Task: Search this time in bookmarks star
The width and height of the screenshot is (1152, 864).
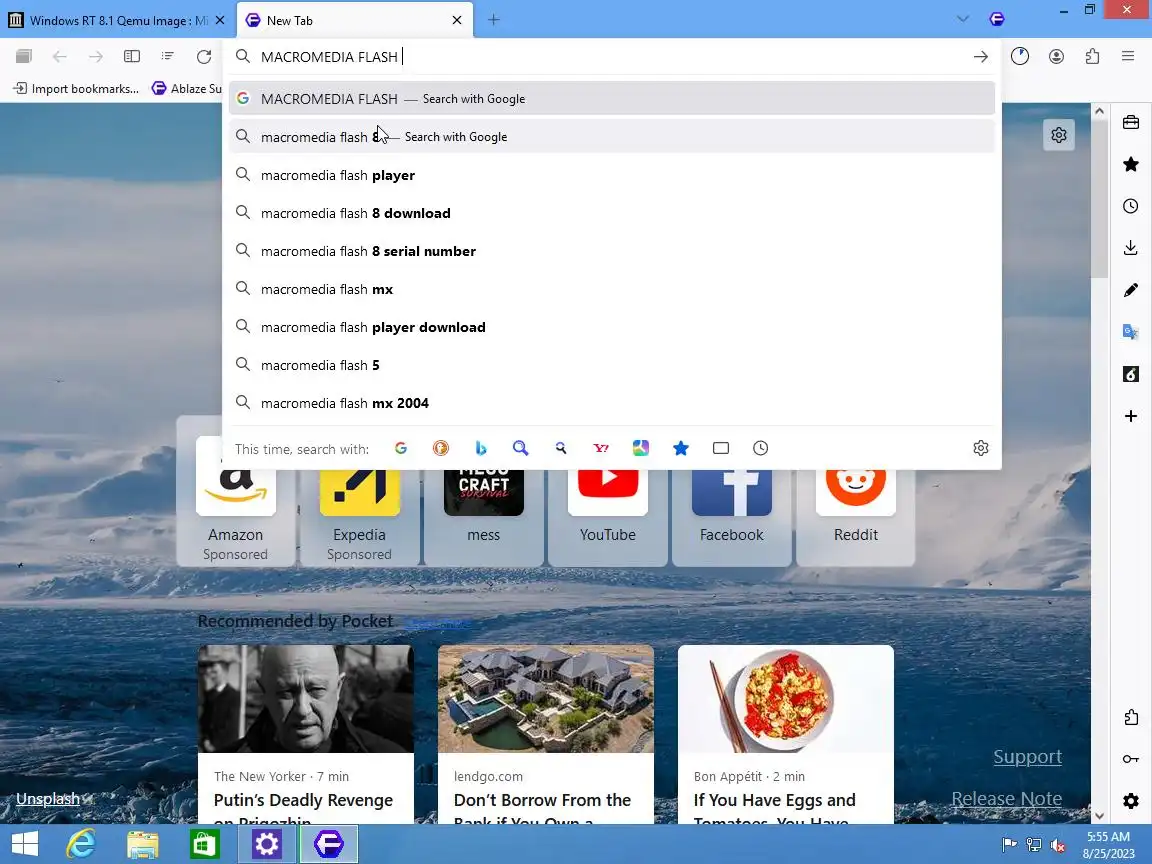Action: coord(681,448)
